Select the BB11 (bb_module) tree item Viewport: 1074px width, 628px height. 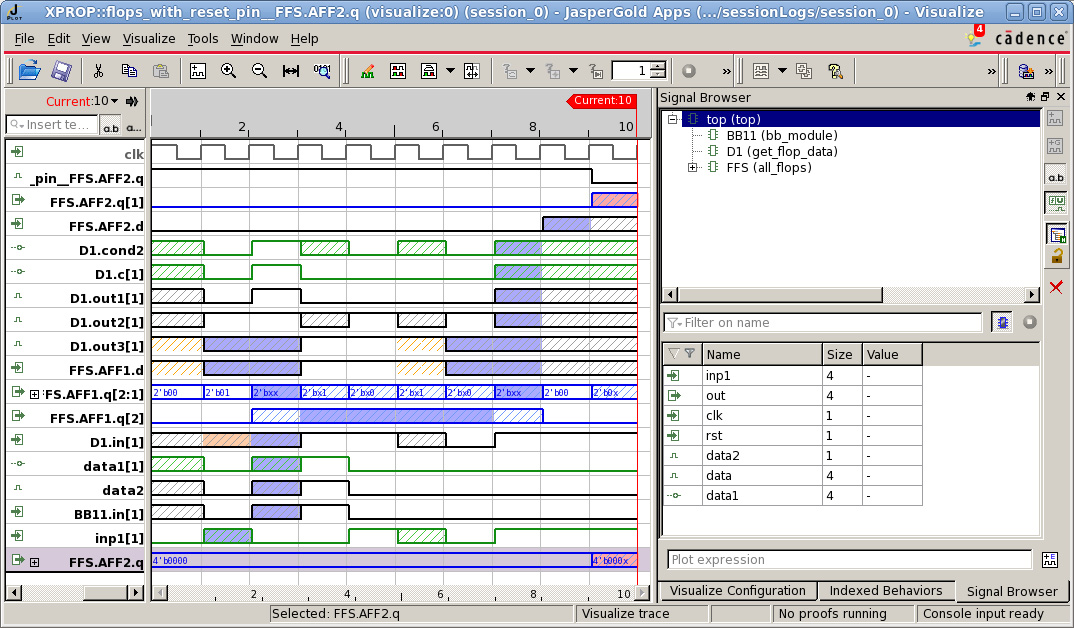click(x=782, y=136)
